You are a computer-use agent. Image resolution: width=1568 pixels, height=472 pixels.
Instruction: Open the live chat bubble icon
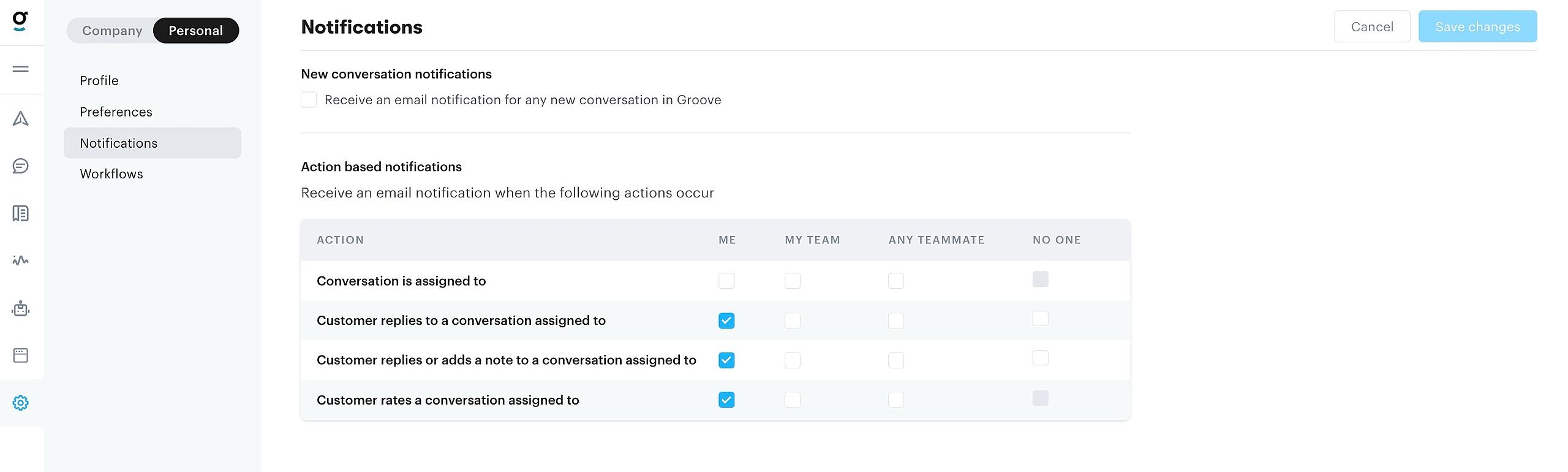coord(20,166)
